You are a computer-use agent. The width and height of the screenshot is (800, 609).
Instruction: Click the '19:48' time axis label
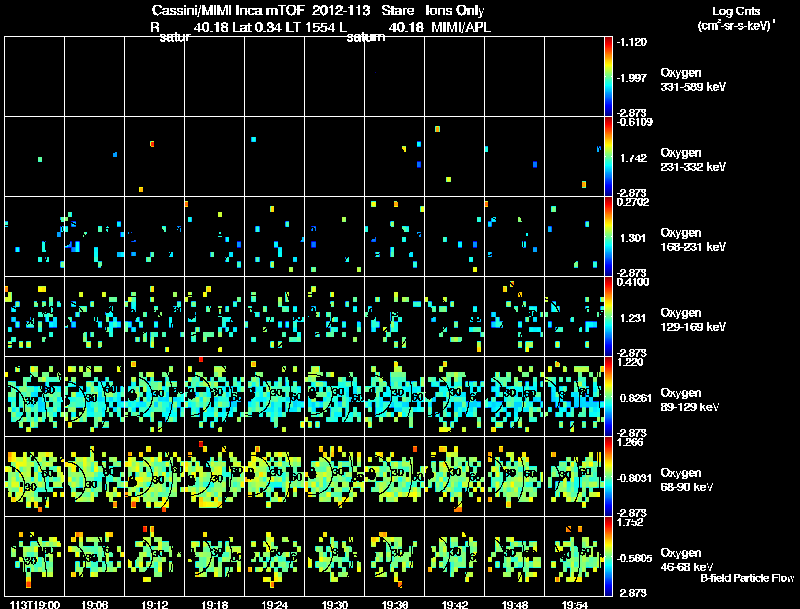click(x=515, y=604)
